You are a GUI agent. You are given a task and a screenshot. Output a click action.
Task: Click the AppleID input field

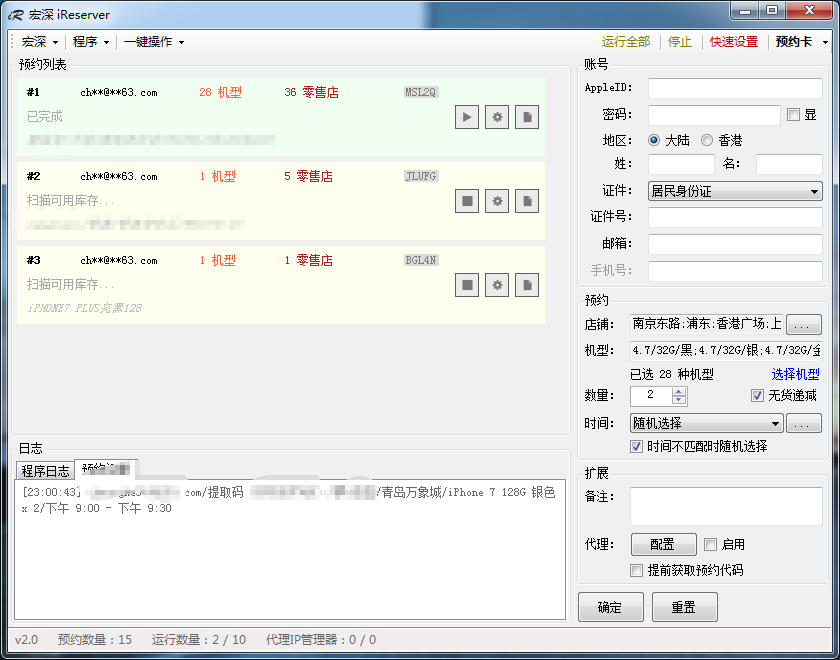tap(735, 88)
